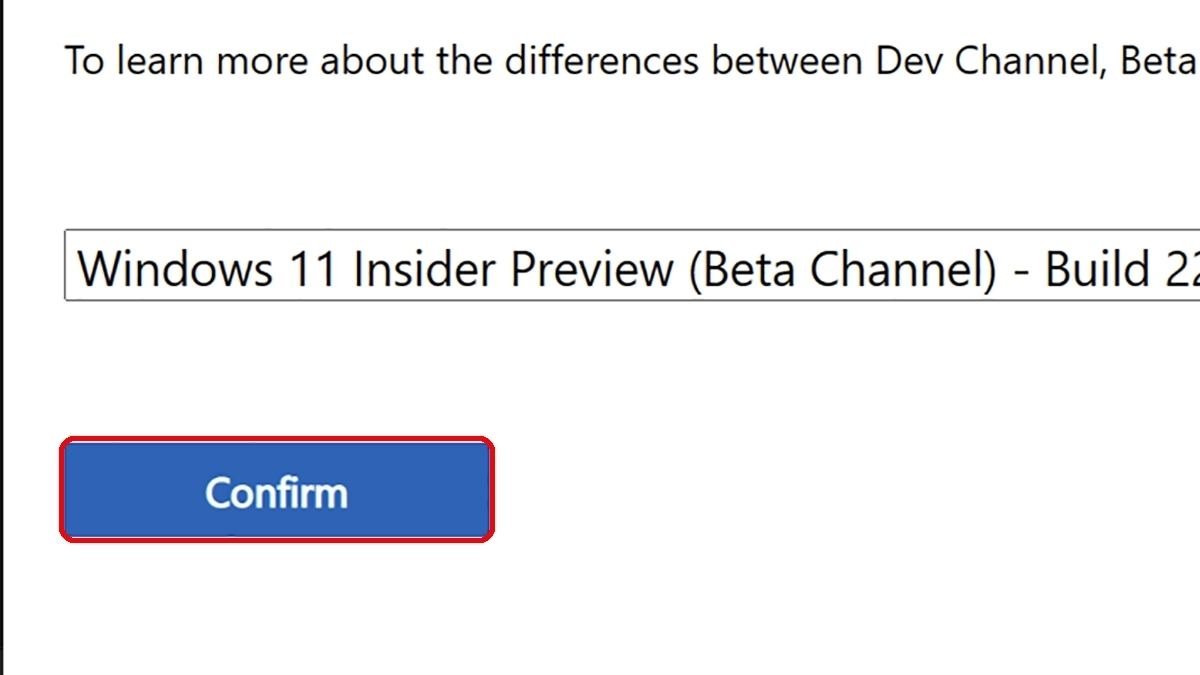Choose the Beta Channel build select box
This screenshot has height=675, width=1200.
point(632,266)
